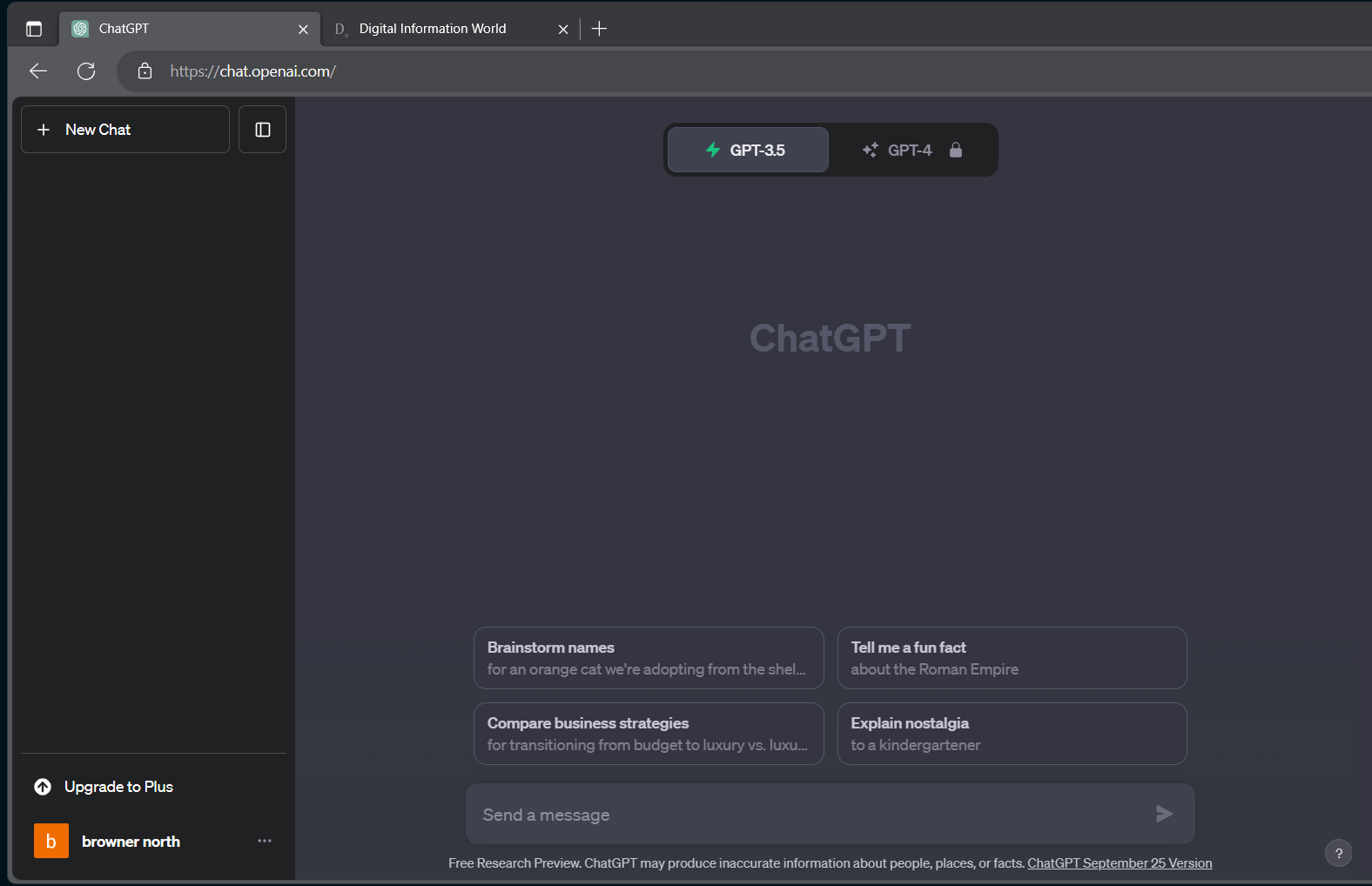This screenshot has height=886, width=1372.
Task: Click the Upgrade arrow circle icon
Action: pos(43,787)
